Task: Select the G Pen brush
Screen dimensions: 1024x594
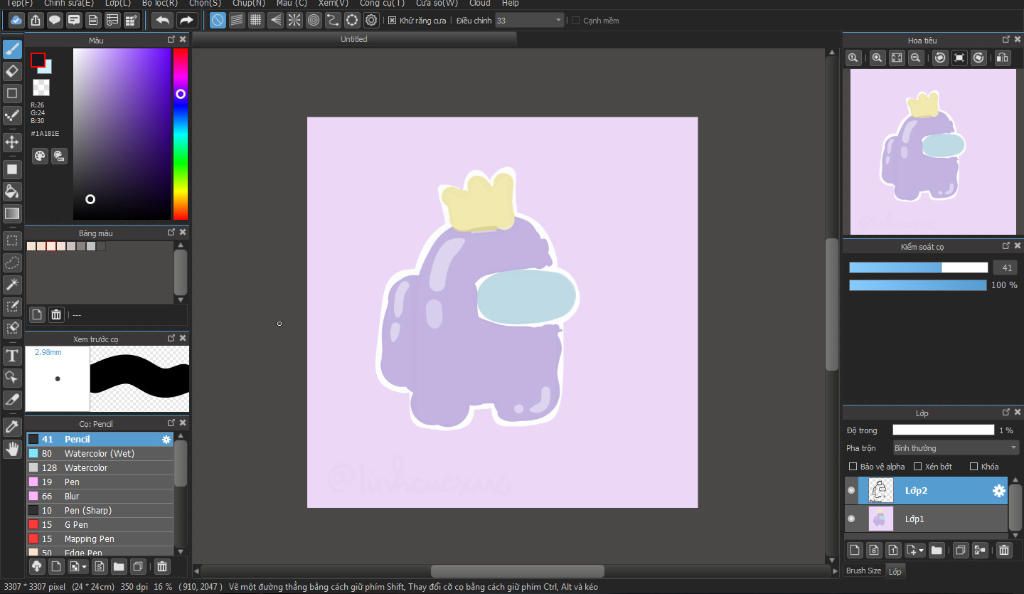Action: (99, 525)
